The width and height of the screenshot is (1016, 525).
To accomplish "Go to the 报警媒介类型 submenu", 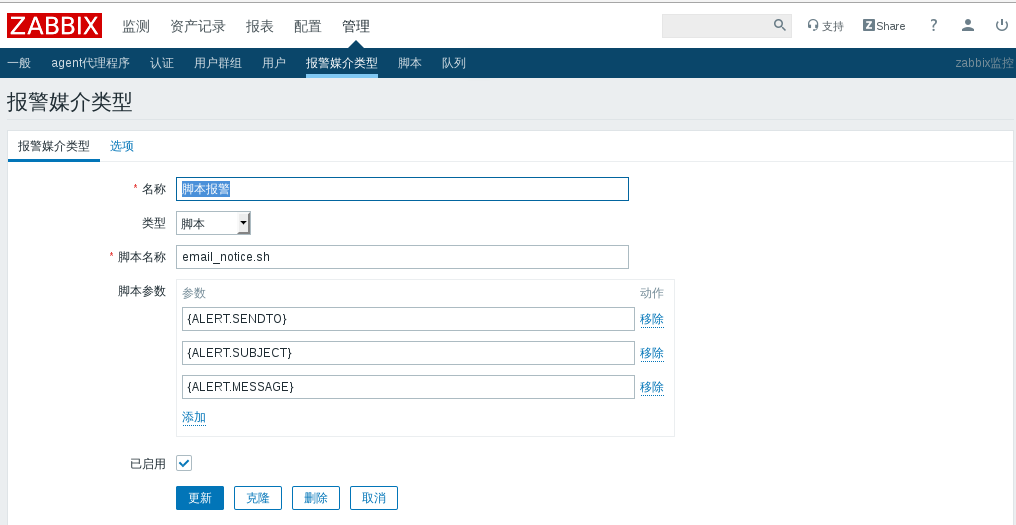I will [341, 63].
